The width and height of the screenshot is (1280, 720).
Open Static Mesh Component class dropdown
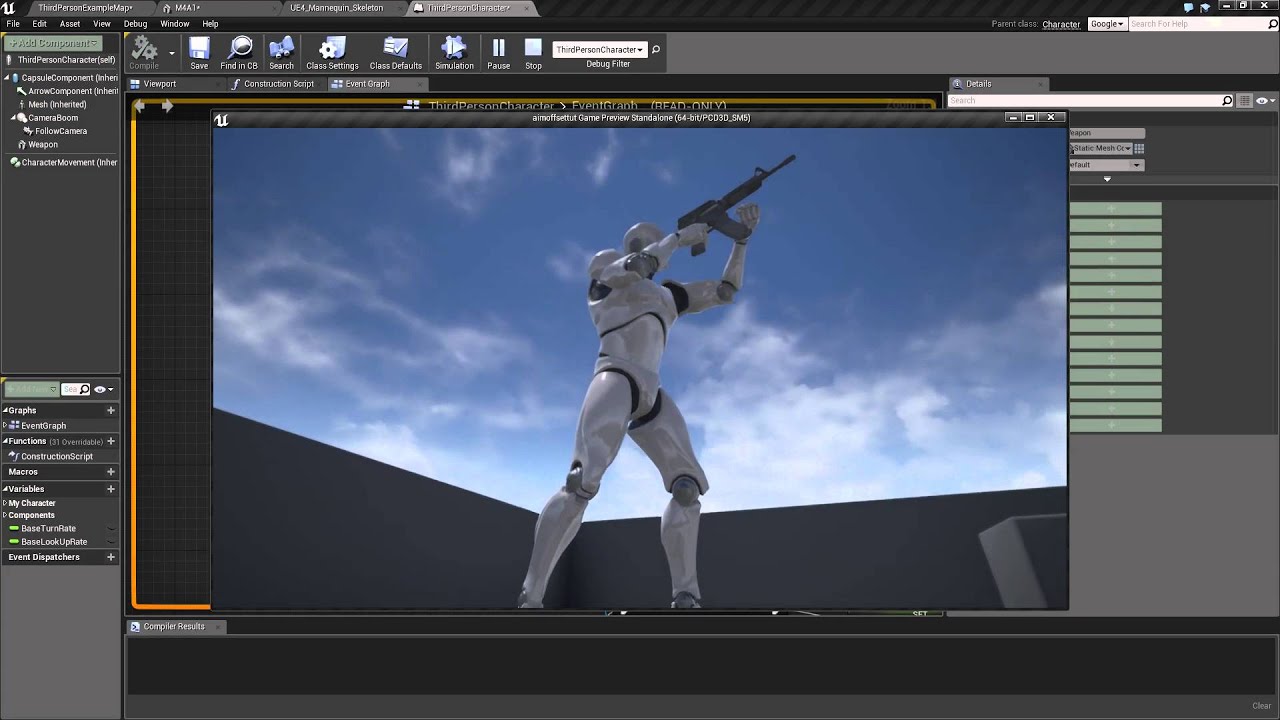click(x=1101, y=148)
